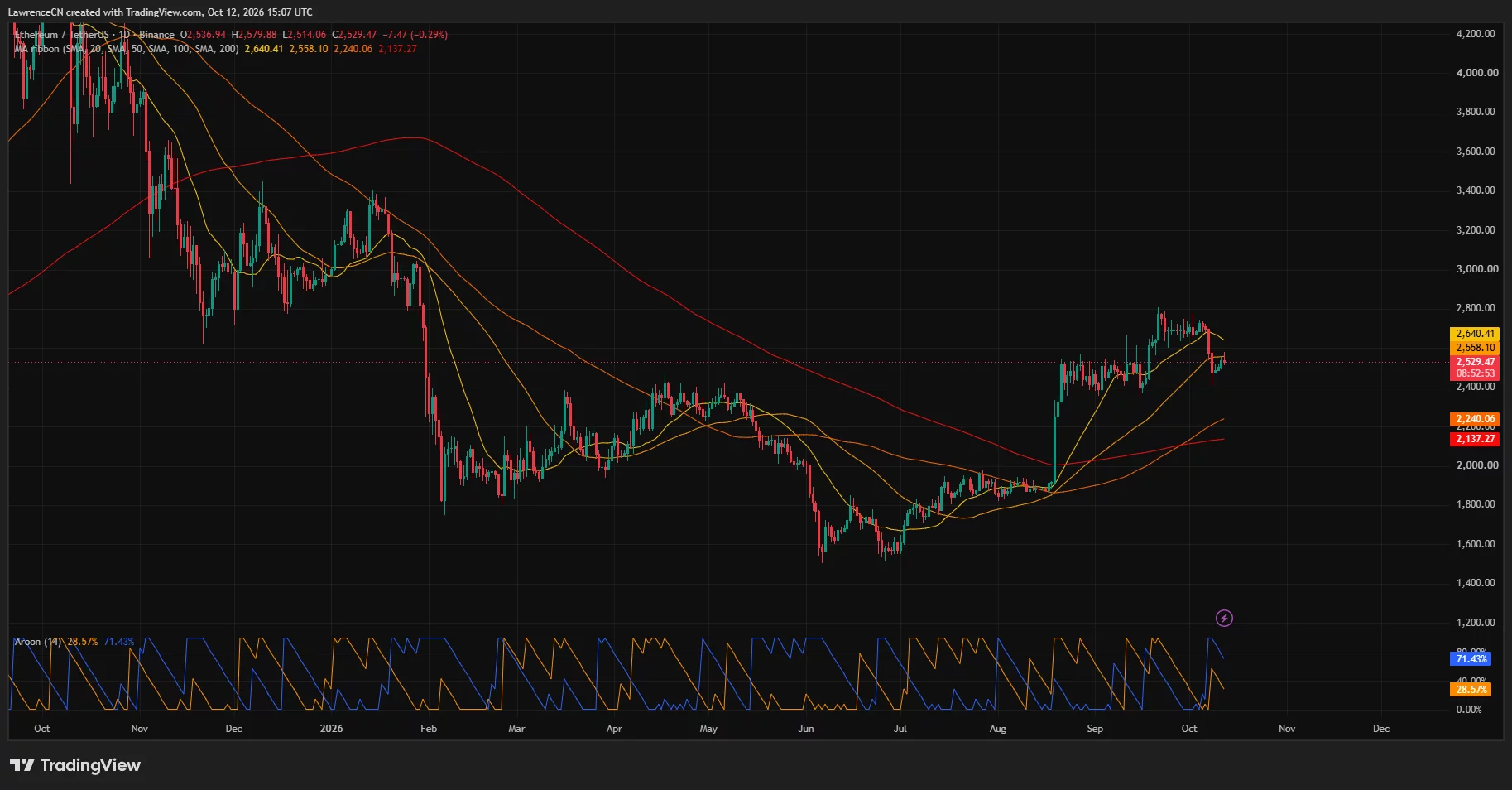
Task: Click the orange 2,558.10 label on the price axis
Action: pyautogui.click(x=1476, y=348)
